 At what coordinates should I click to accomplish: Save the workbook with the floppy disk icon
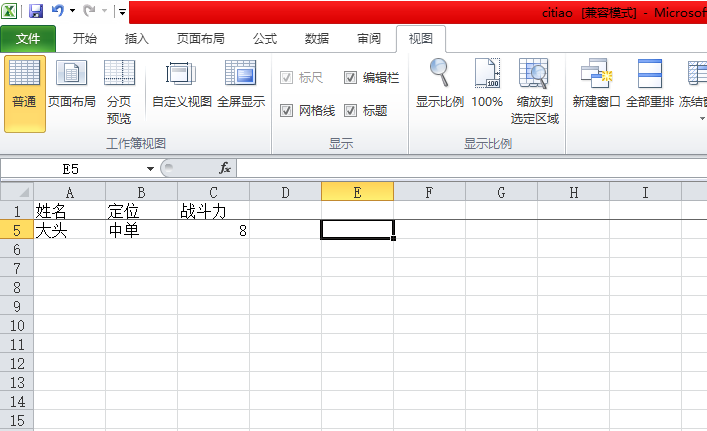36,11
